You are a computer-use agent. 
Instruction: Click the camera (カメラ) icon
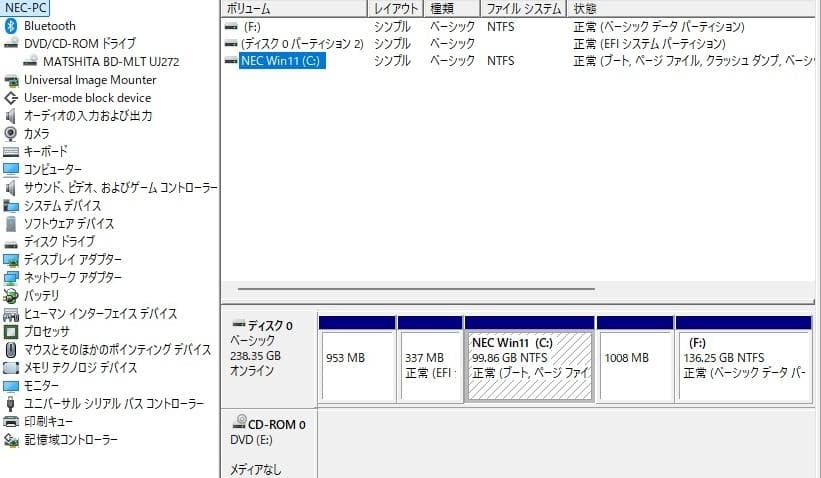pos(10,134)
